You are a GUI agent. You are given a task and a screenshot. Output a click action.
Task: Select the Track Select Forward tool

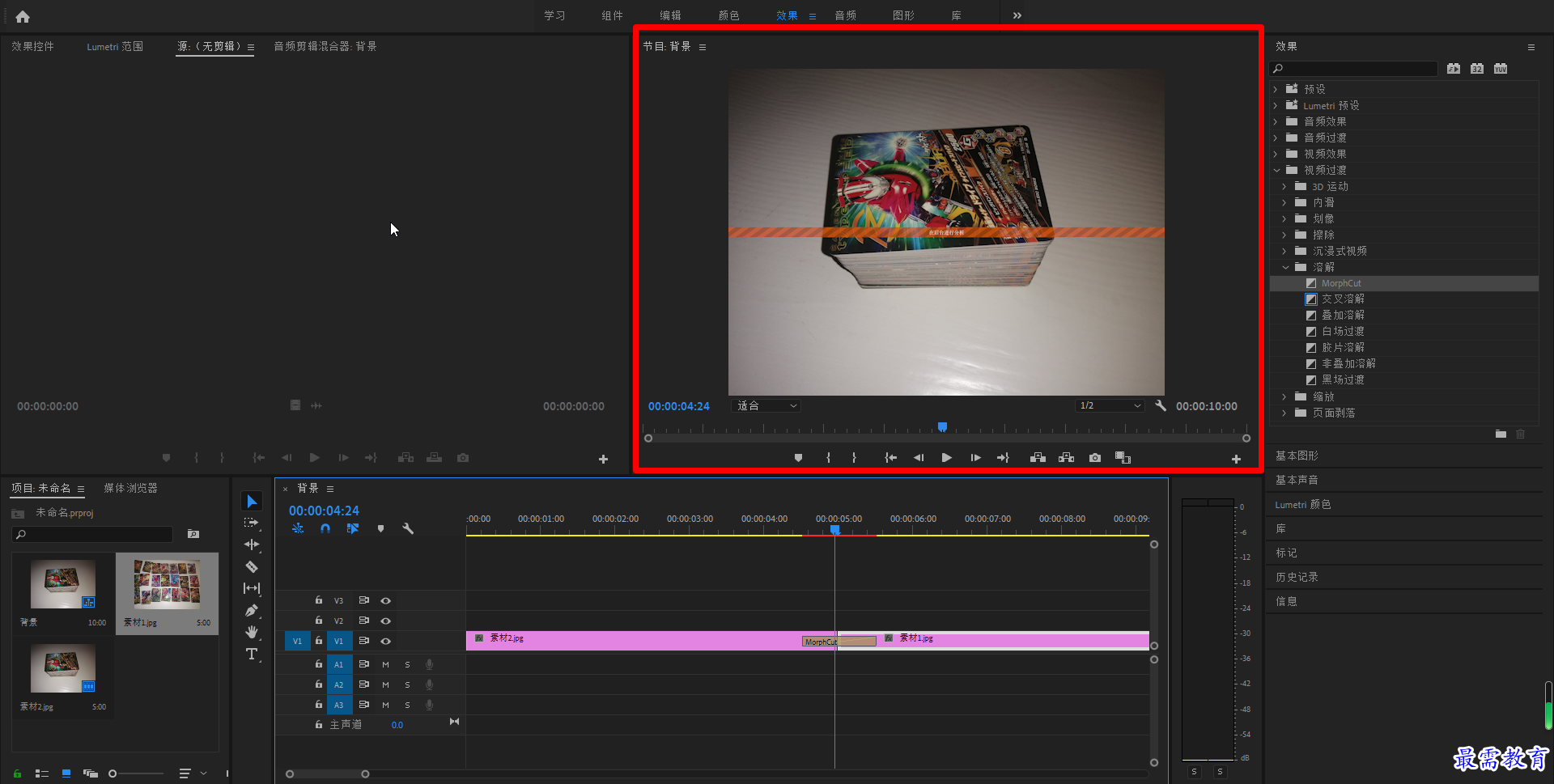click(x=252, y=523)
